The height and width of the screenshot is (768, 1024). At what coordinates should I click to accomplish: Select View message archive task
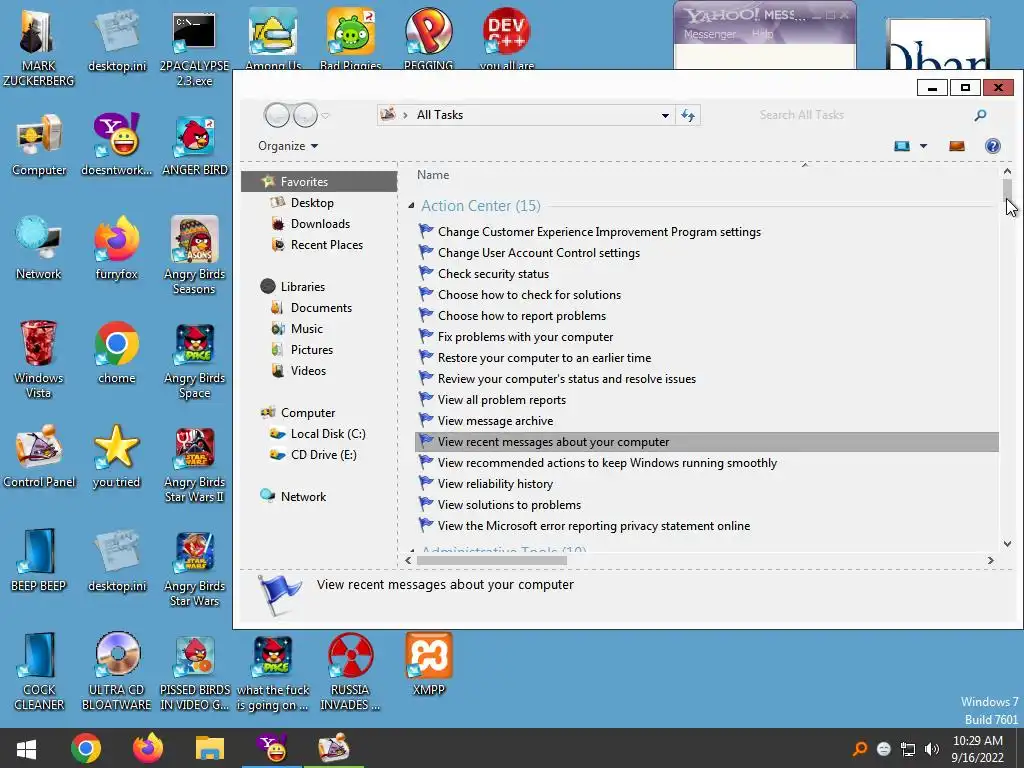(x=495, y=421)
